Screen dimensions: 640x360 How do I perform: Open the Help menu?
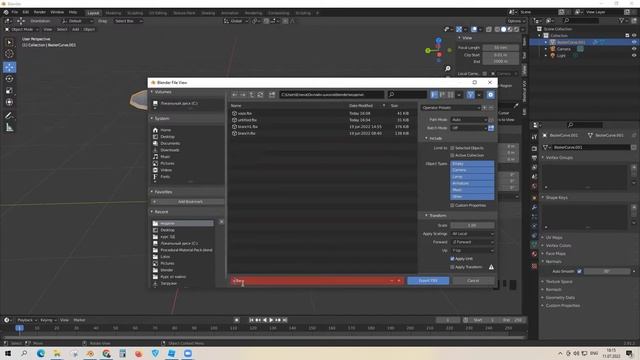coord(73,12)
